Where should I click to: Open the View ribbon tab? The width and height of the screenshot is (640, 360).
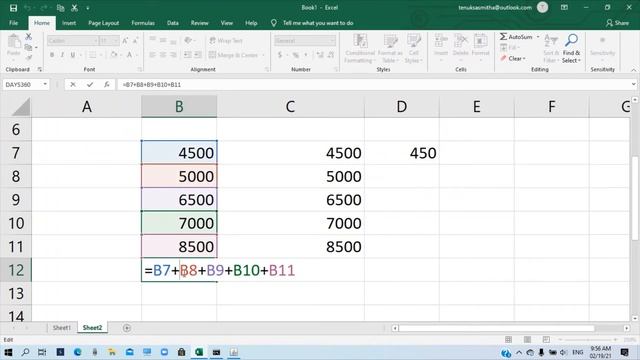(x=227, y=23)
